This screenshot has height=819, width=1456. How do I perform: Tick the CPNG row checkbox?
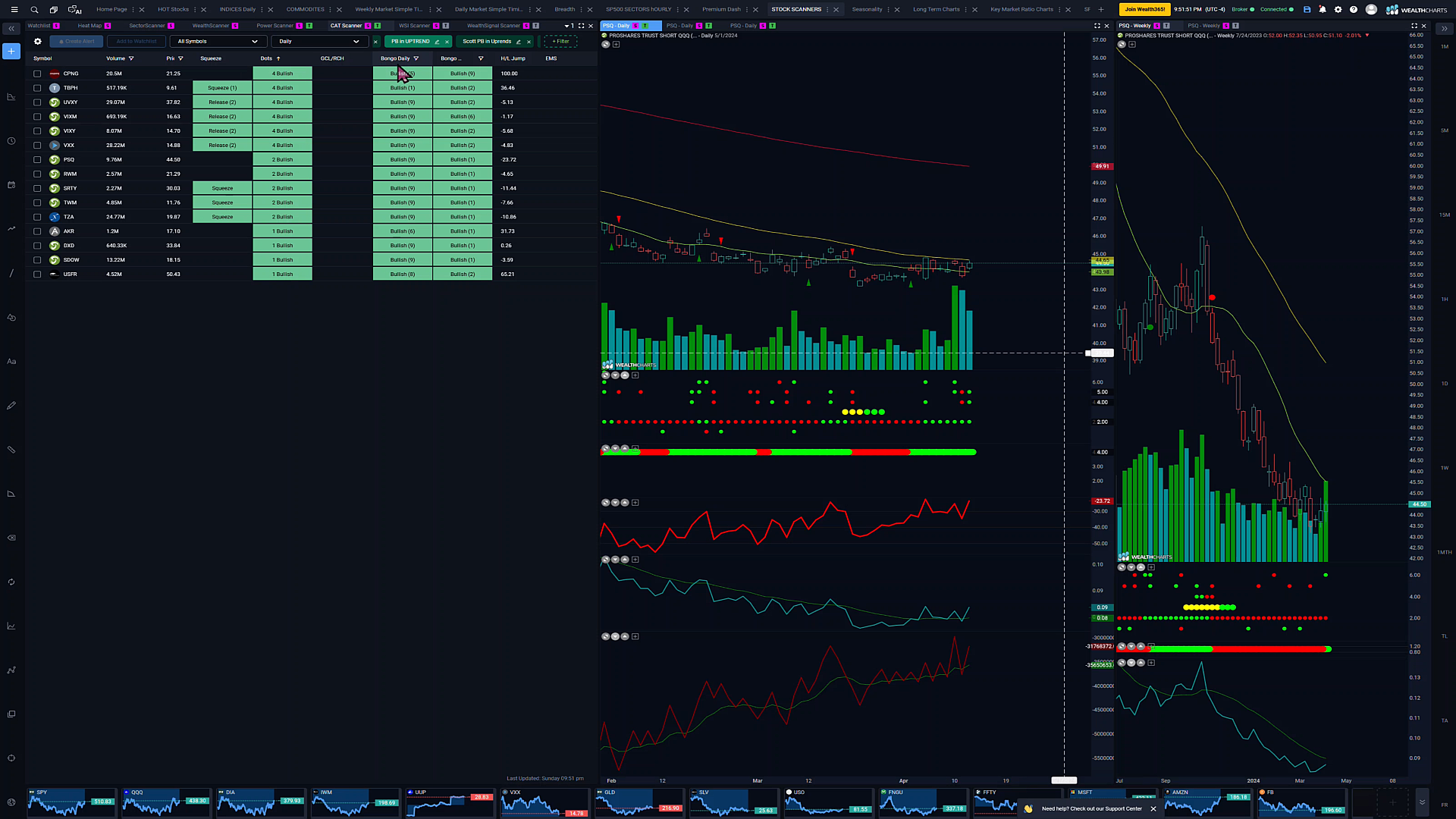point(37,74)
